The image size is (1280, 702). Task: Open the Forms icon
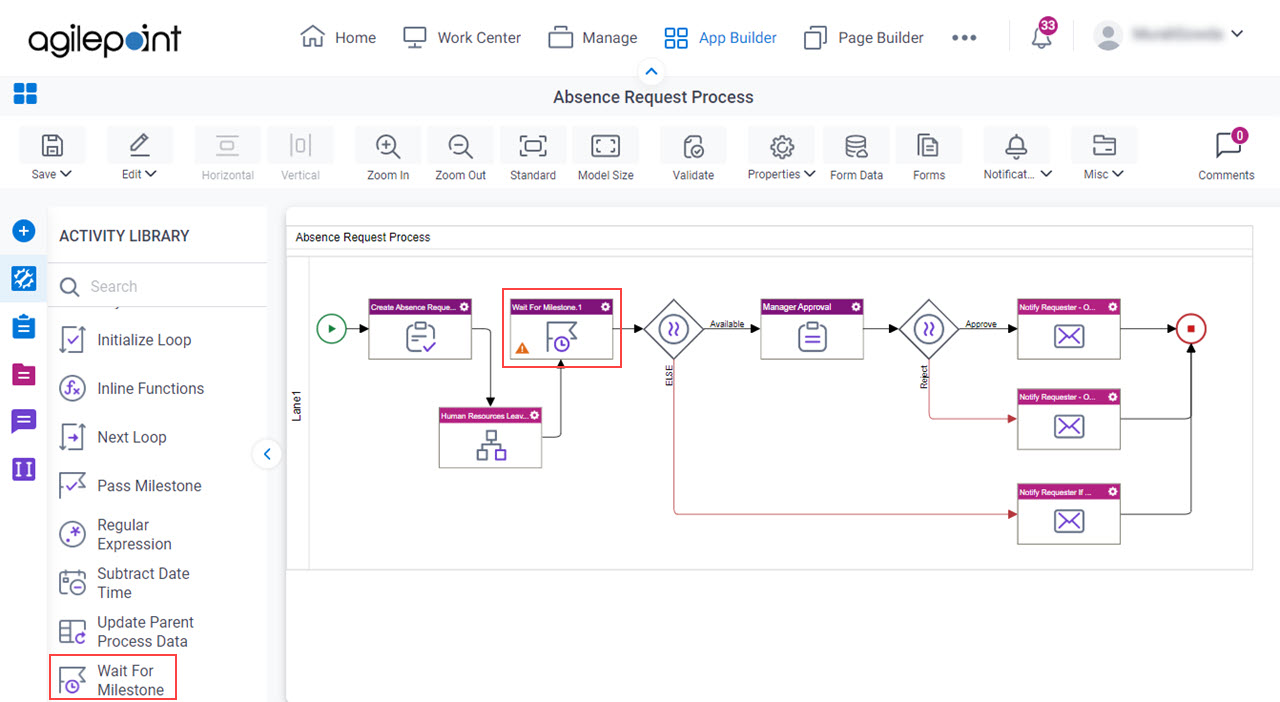point(929,146)
